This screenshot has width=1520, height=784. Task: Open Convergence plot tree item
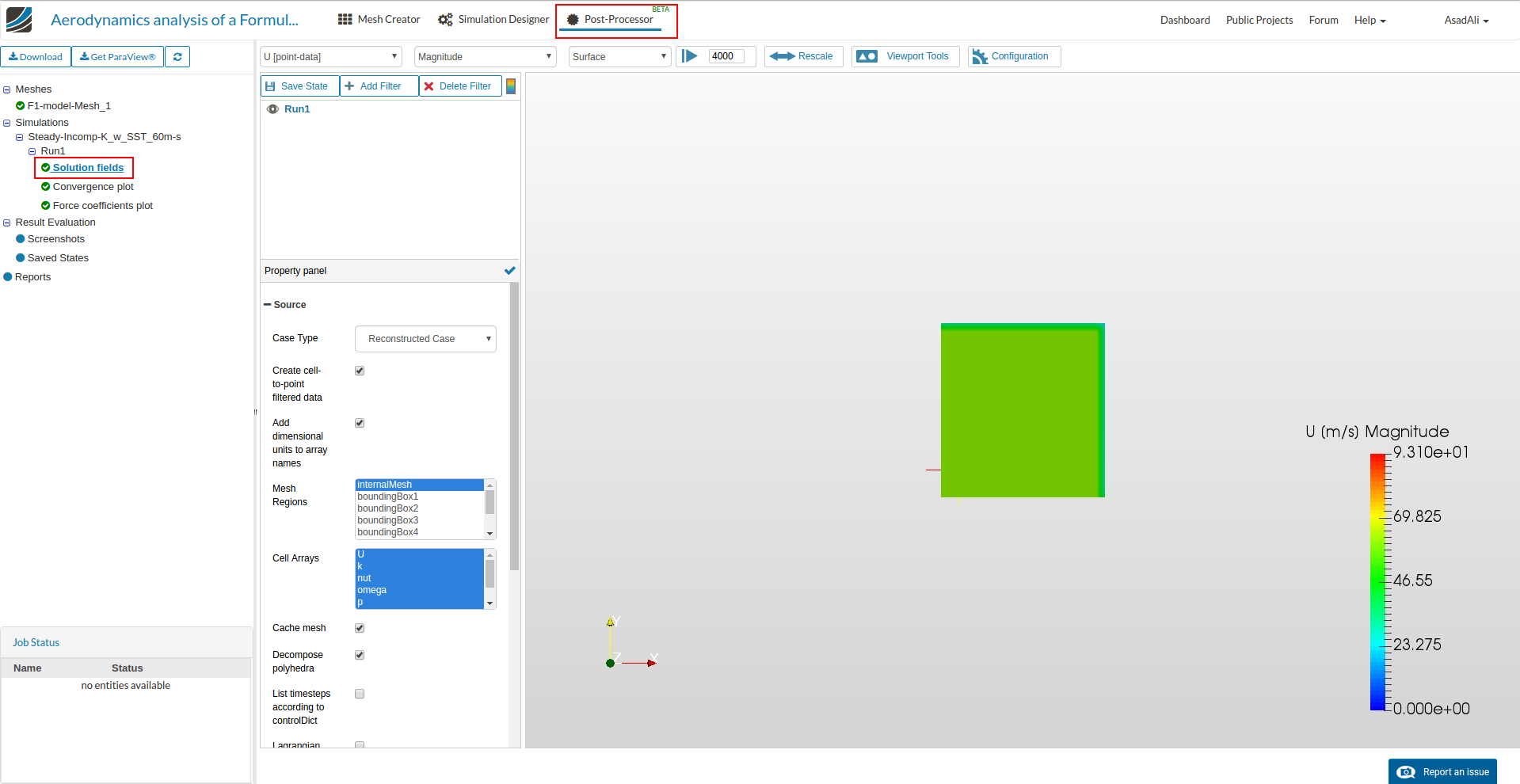93,187
